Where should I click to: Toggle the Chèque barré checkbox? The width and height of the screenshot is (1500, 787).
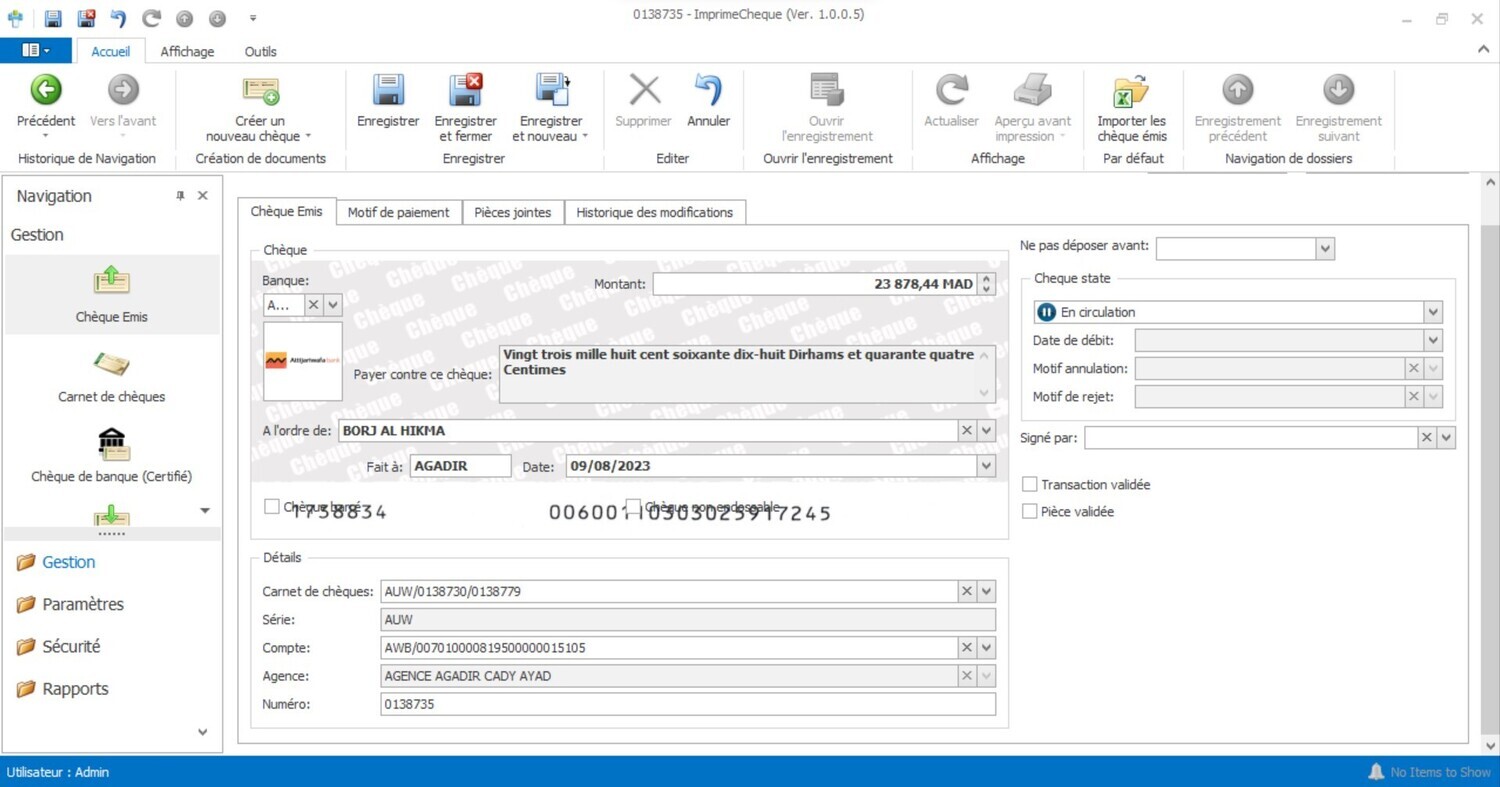(271, 507)
